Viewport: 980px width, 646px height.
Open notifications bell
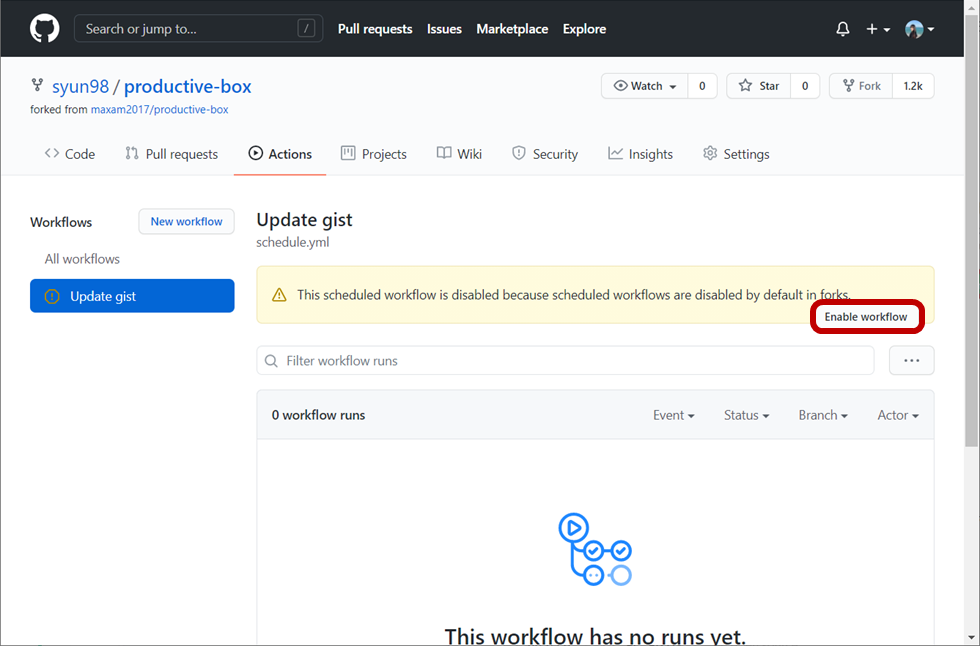(x=842, y=29)
